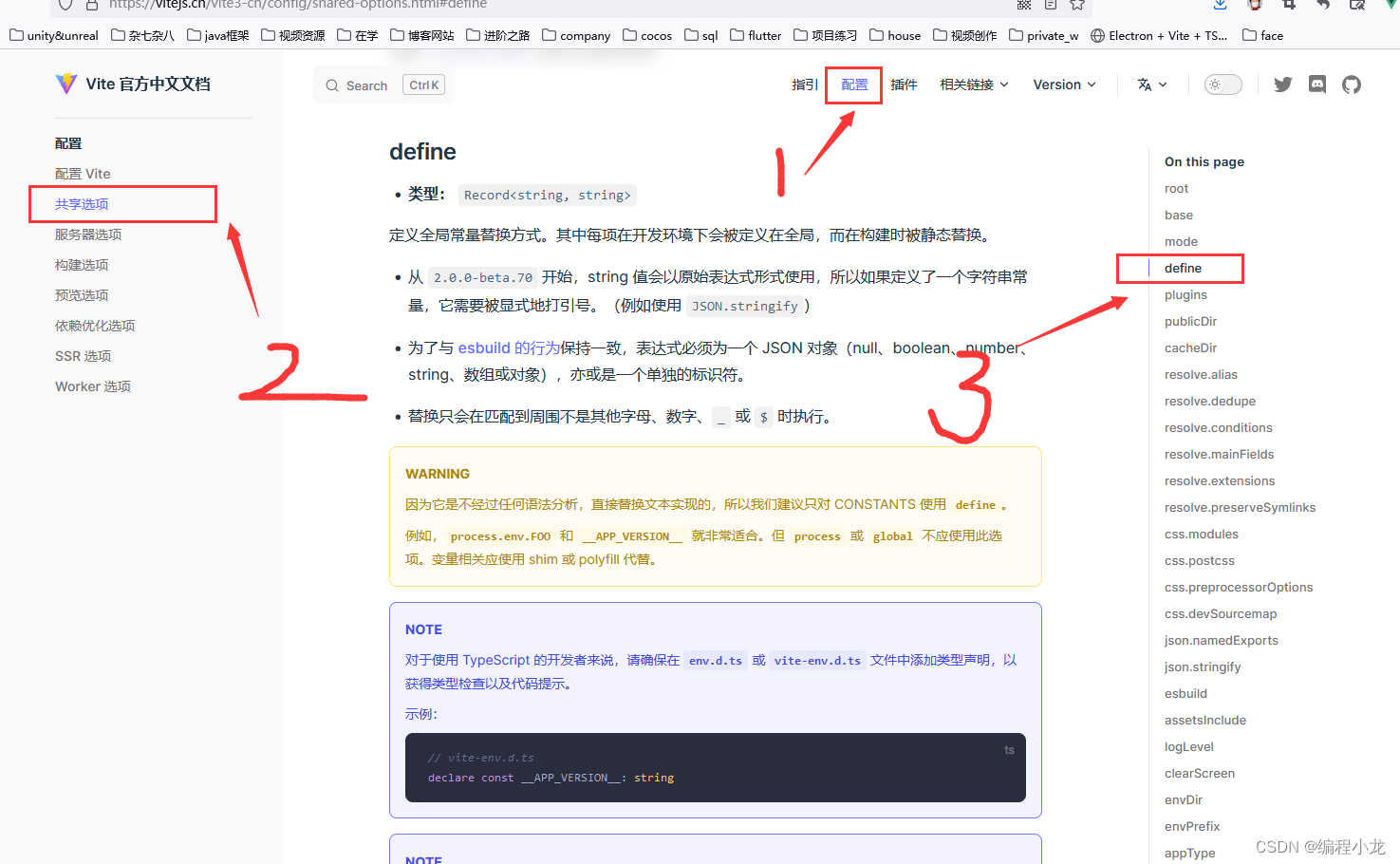
Task: Open Vite's Twitter page icon
Action: tap(1283, 85)
